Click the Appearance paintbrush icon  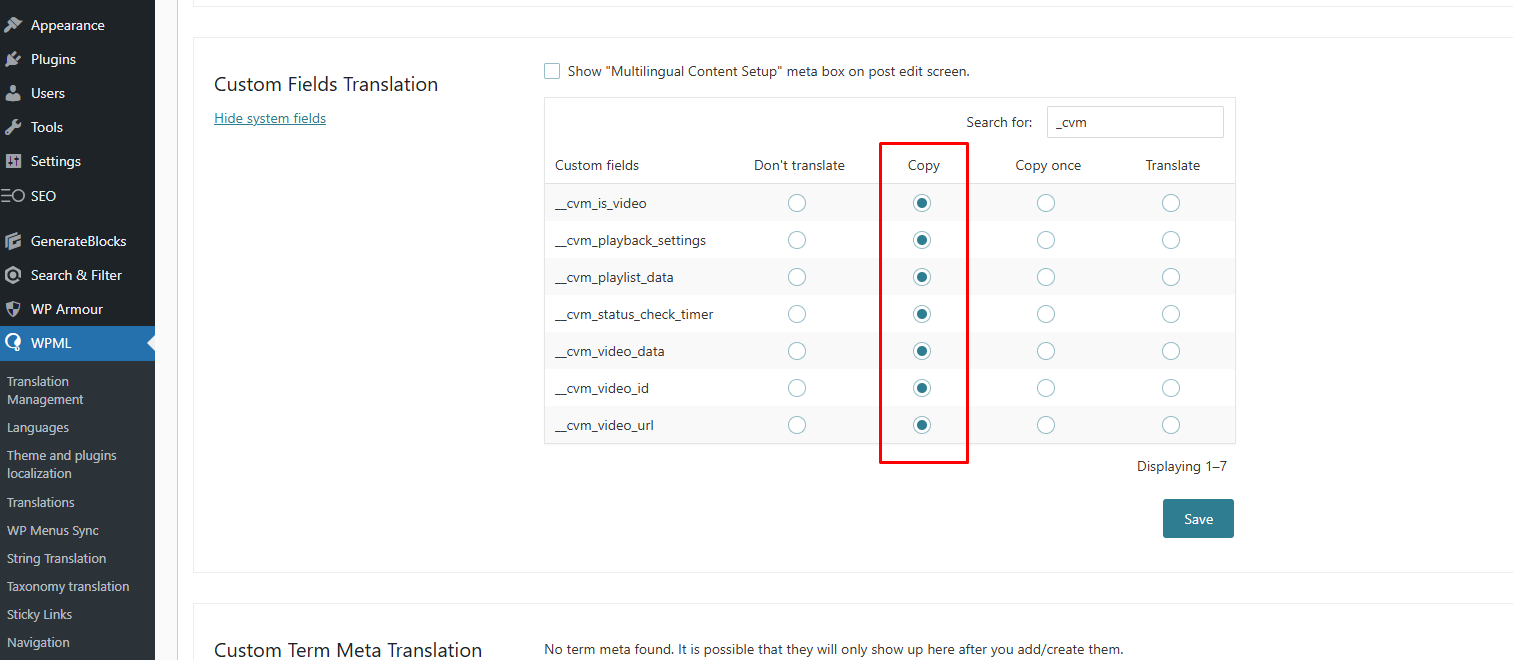coord(13,25)
